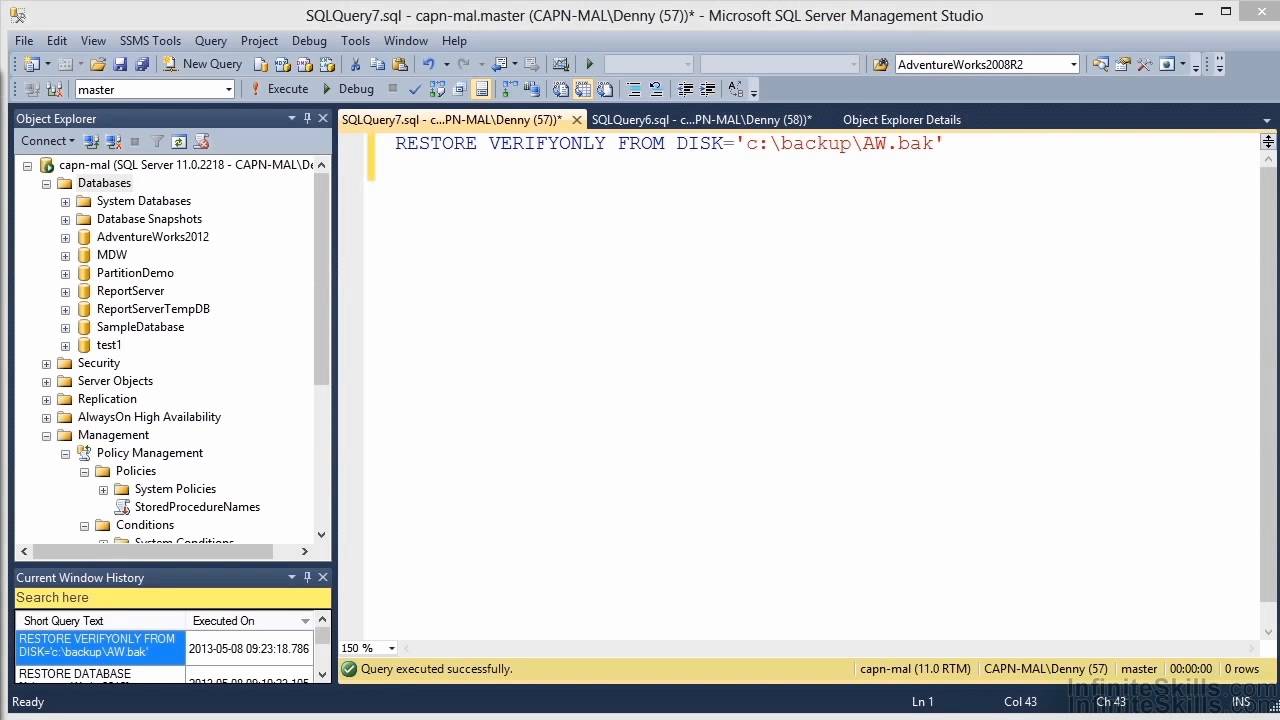Toggle Results to File output icon
The width and height of the screenshot is (1280, 720).
[x=605, y=89]
